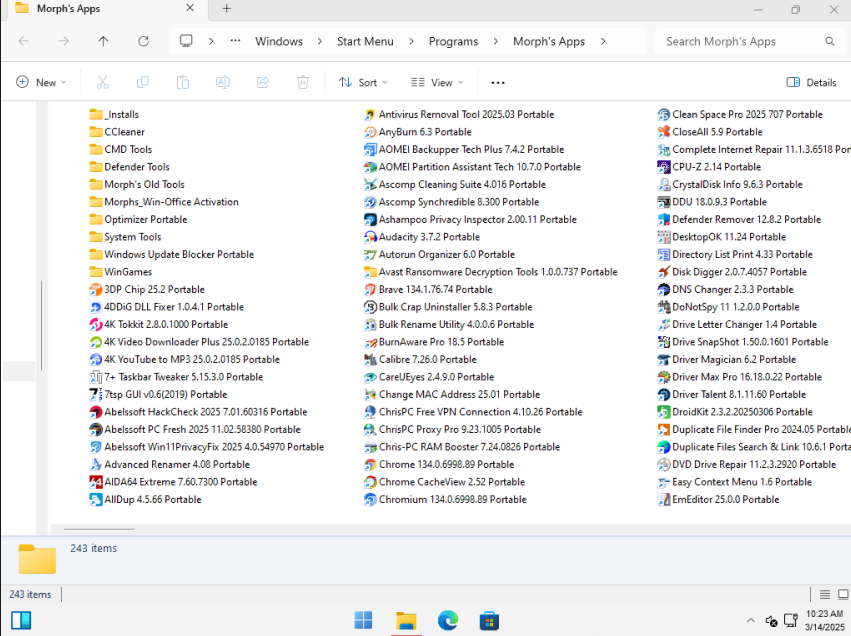Open the View dropdown

pos(437,82)
